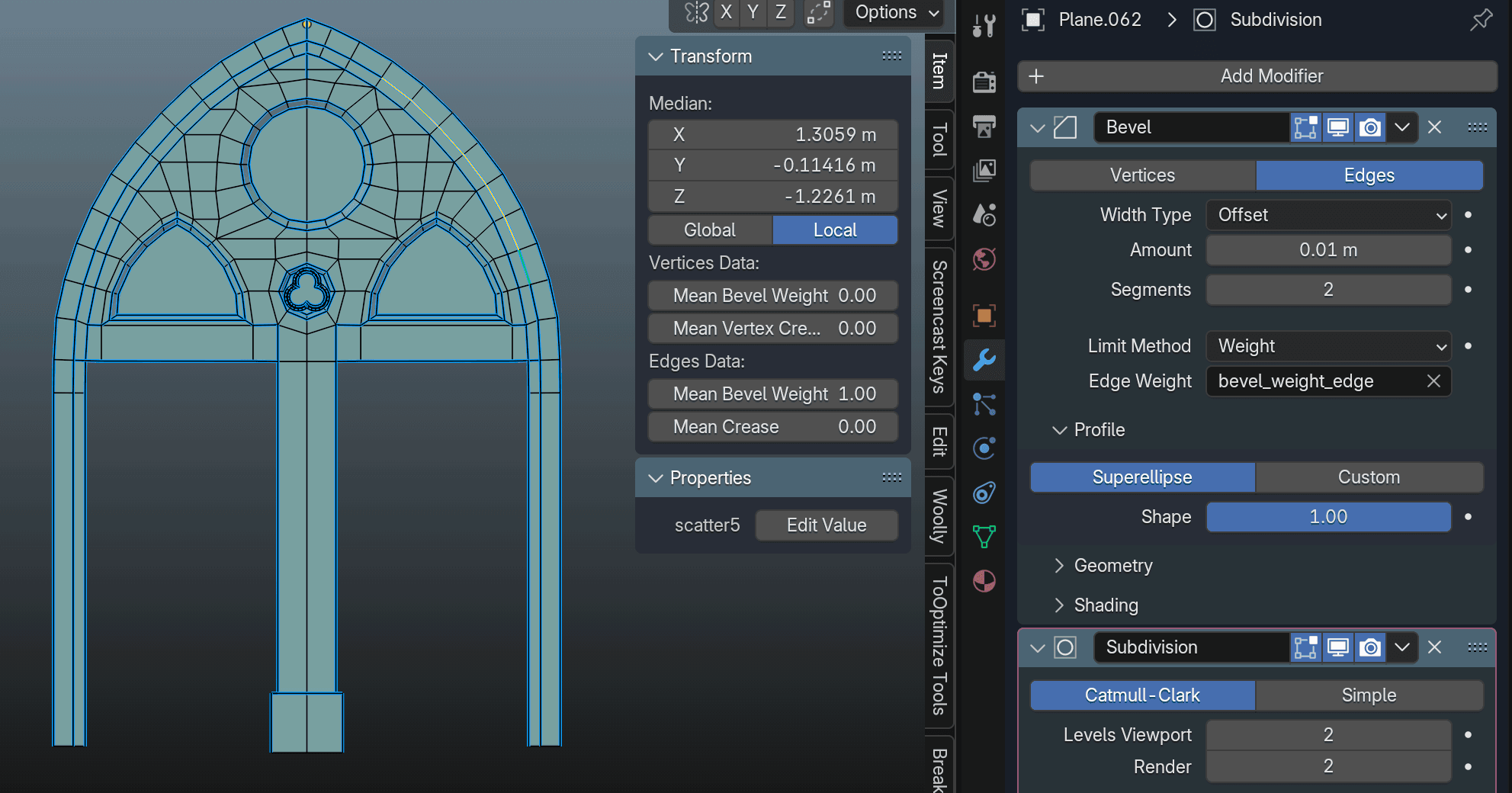Viewport: 1512px width, 793px height.
Task: Enable Y axis mirror toggle
Action: 753,12
